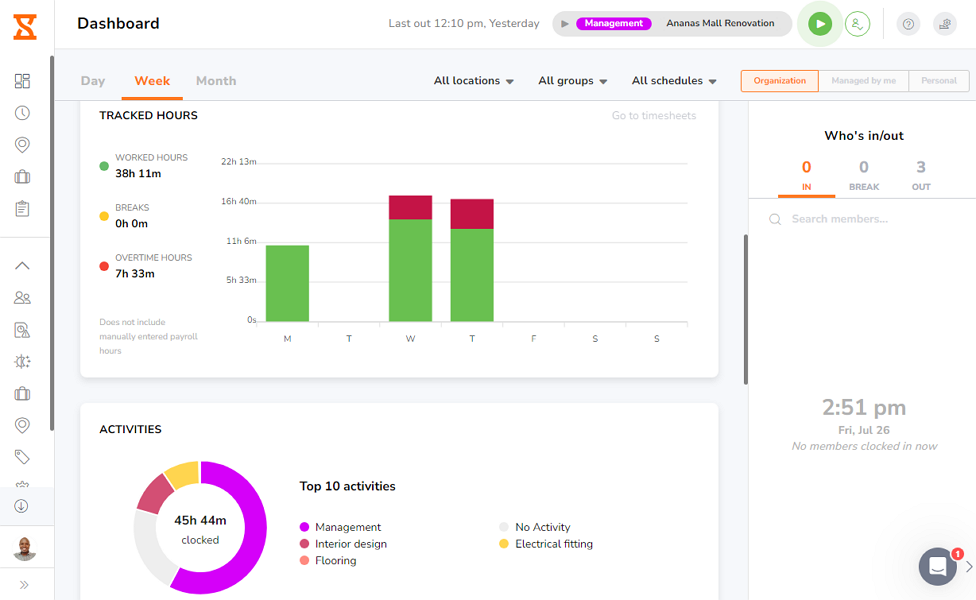Image resolution: width=976 pixels, height=600 pixels.
Task: Click the chat support bubble
Action: 937,566
